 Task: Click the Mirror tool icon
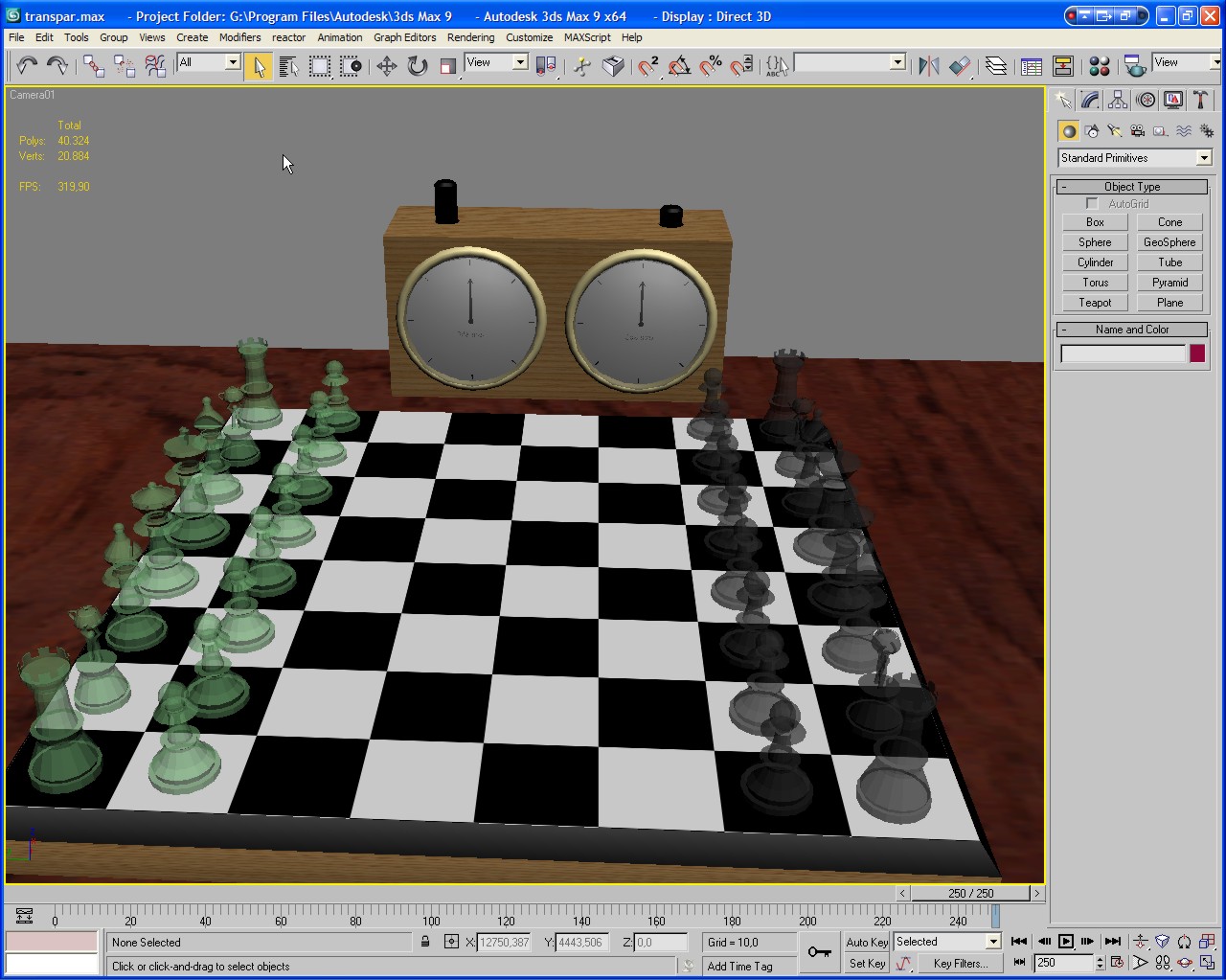[928, 65]
